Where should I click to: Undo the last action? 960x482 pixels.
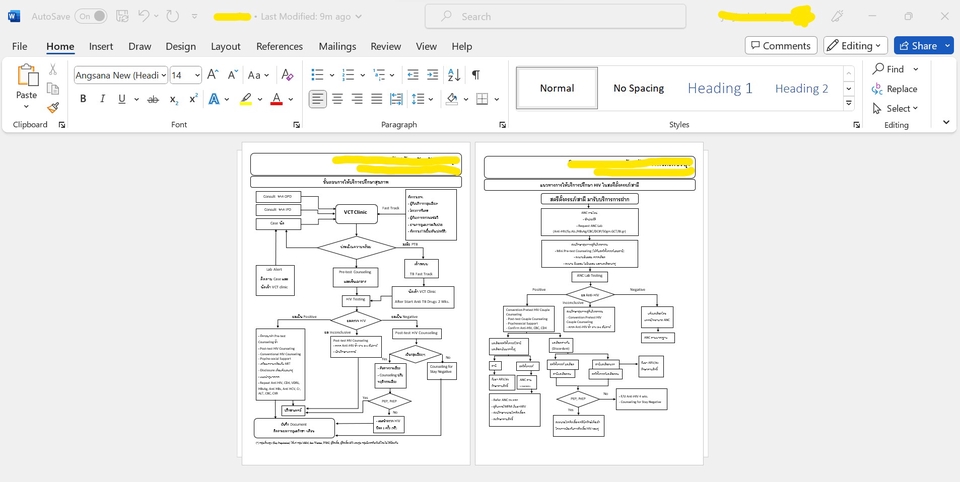144,17
